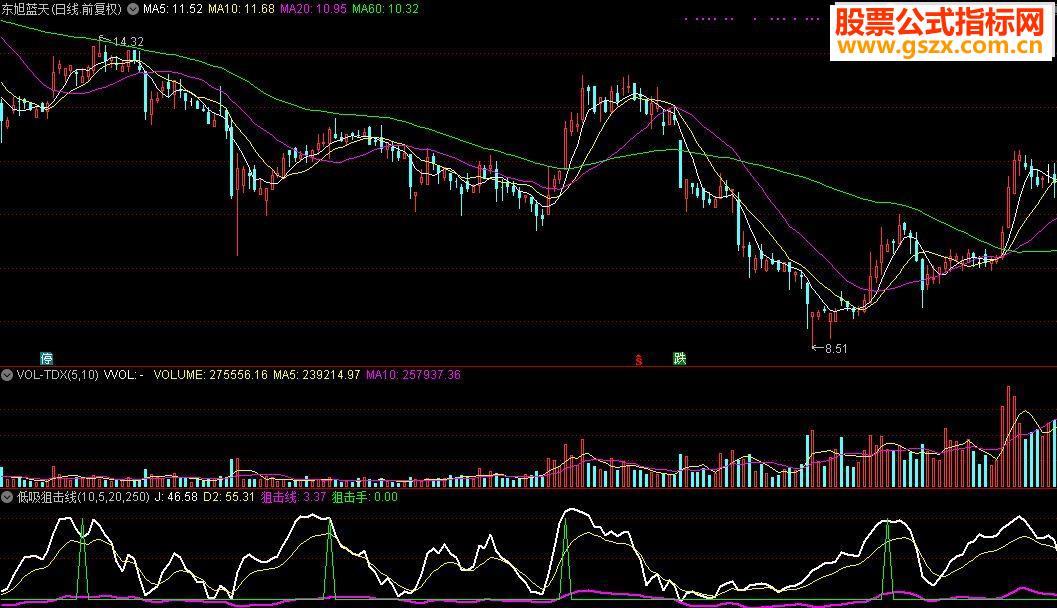This screenshot has width=1057, height=608.
Task: Click the 停 suspension marker icon
Action: [47, 359]
